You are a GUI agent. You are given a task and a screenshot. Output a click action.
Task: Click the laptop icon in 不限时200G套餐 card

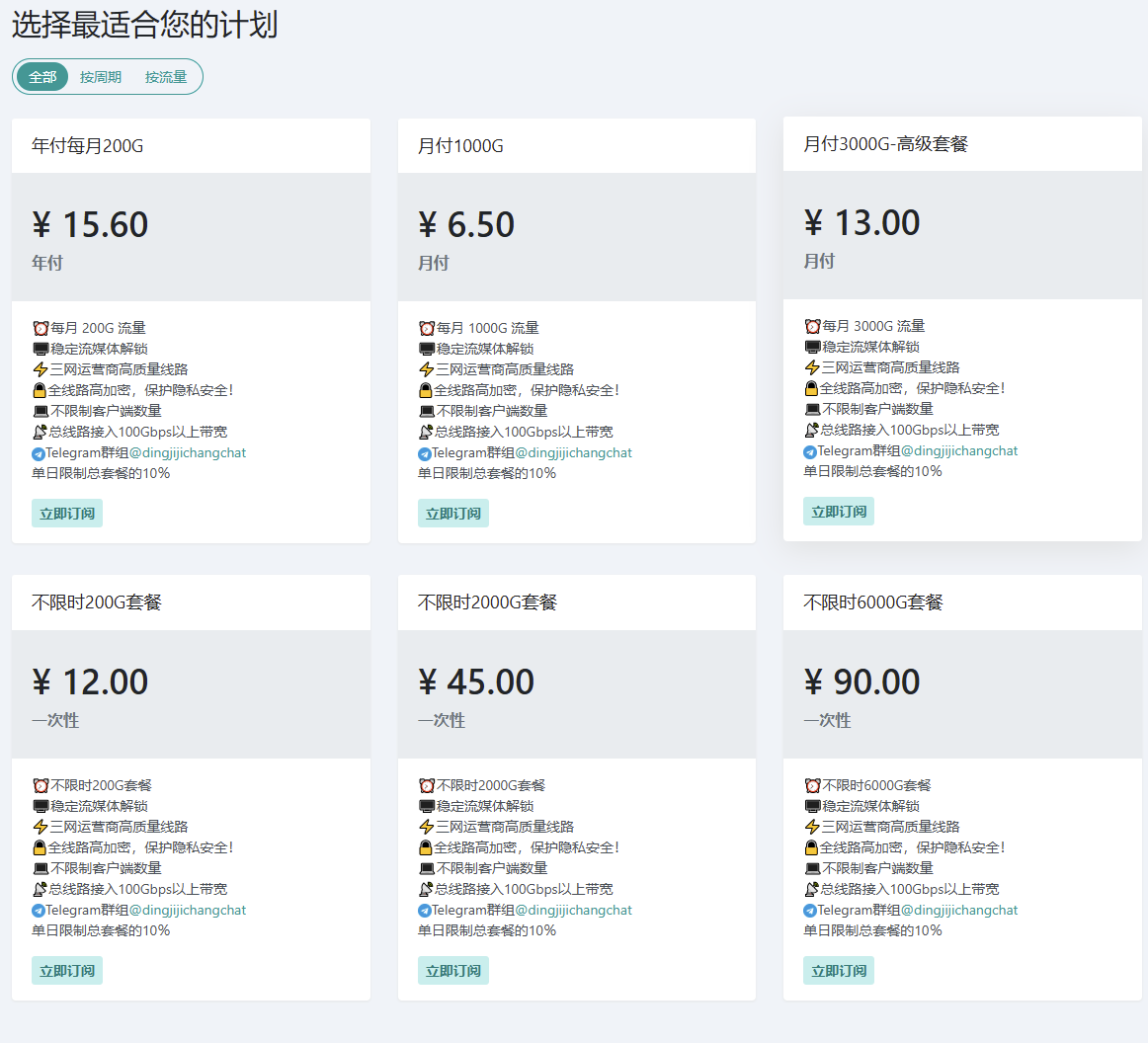[41, 869]
